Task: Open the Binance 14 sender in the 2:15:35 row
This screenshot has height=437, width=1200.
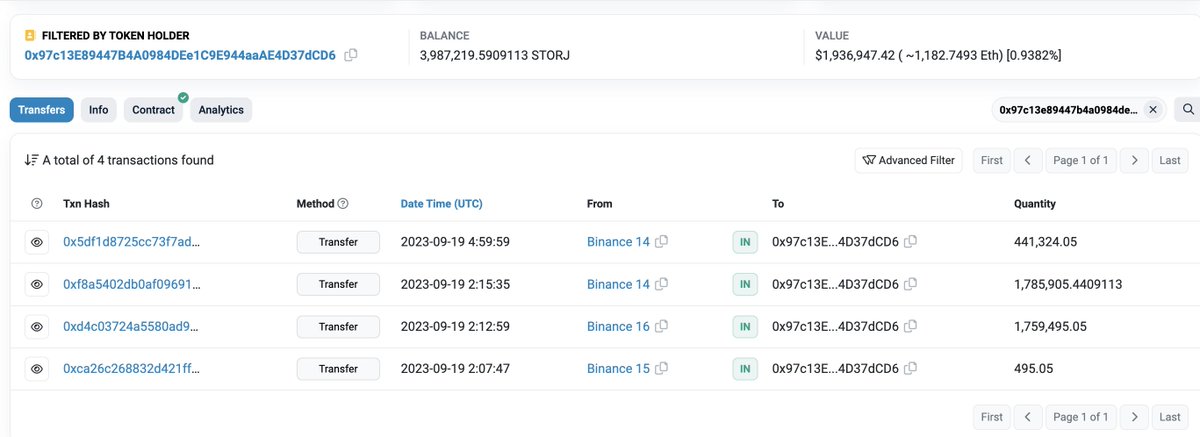Action: [x=618, y=285]
